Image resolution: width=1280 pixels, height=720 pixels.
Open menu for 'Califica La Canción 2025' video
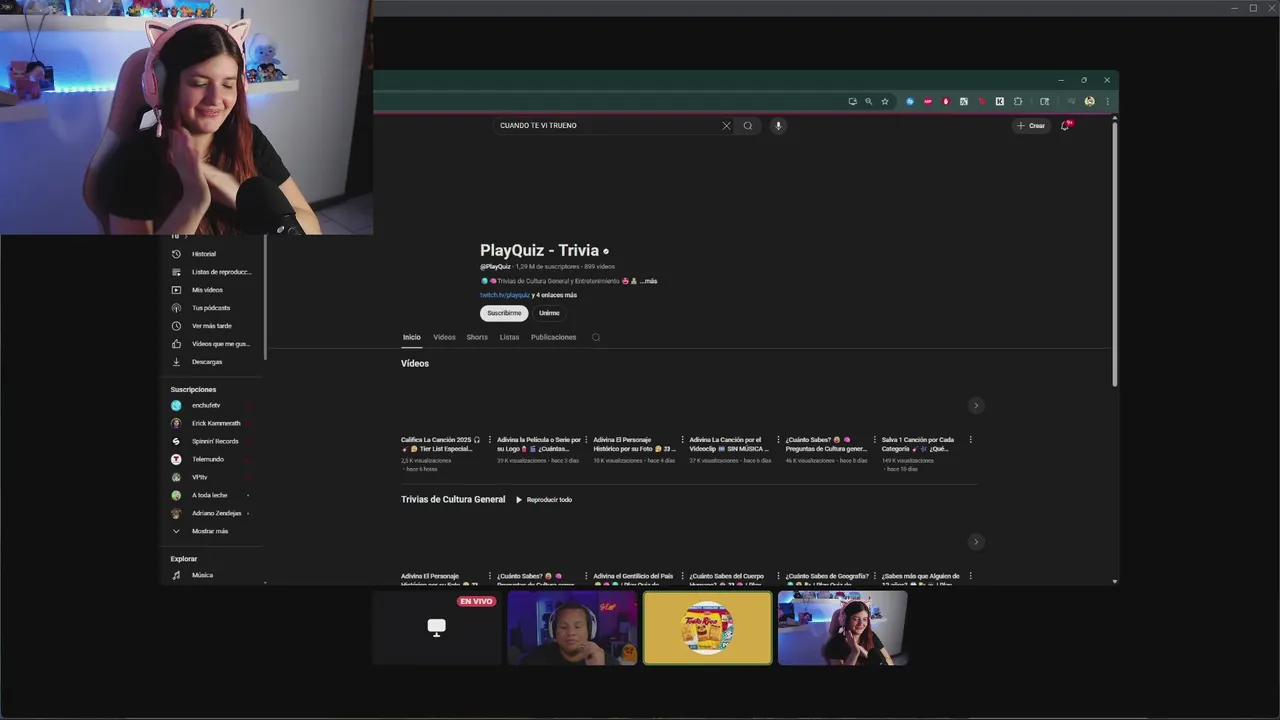(489, 440)
